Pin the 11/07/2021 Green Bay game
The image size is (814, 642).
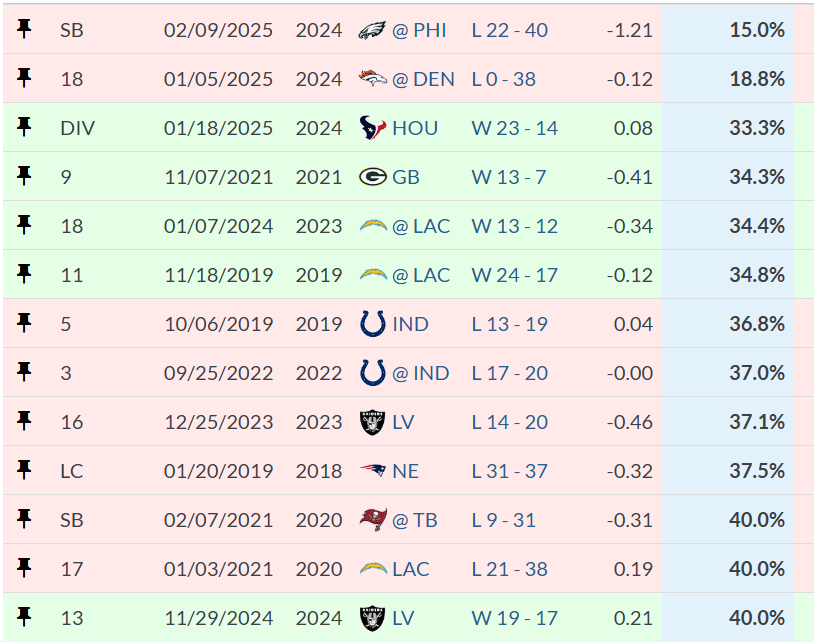24,176
